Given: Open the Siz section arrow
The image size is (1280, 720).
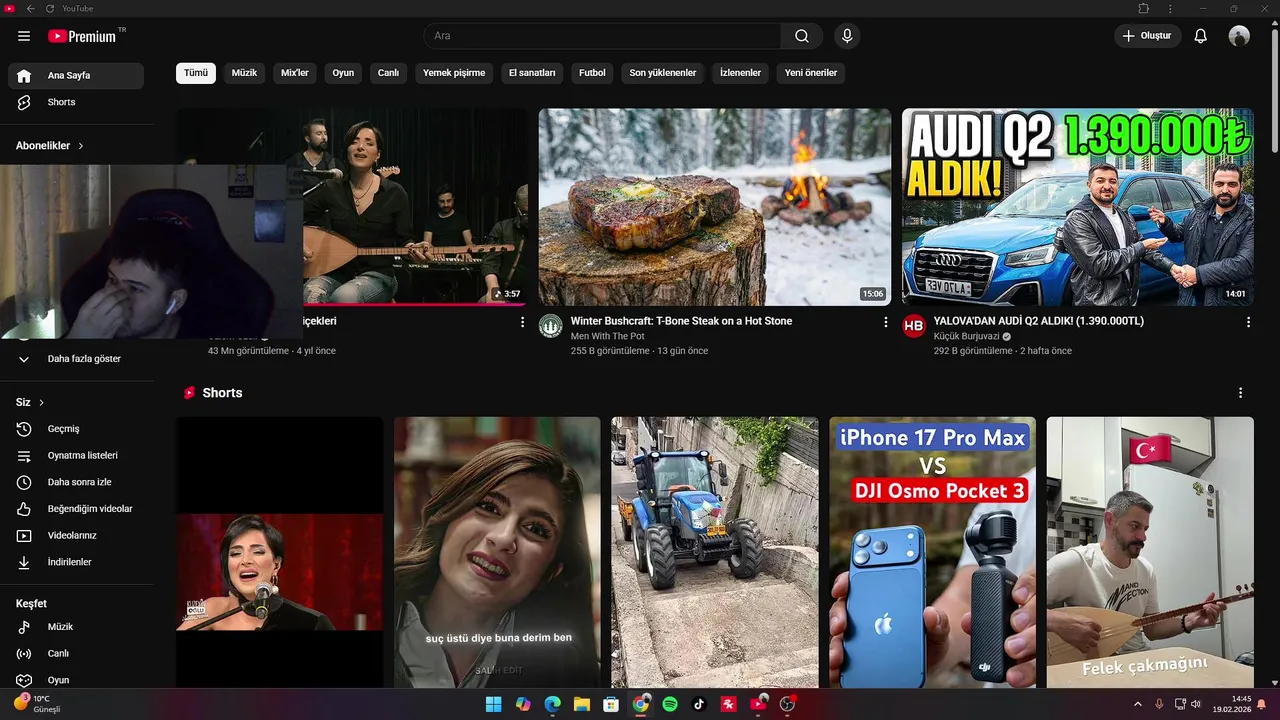Looking at the screenshot, I should pyautogui.click(x=30, y=402).
